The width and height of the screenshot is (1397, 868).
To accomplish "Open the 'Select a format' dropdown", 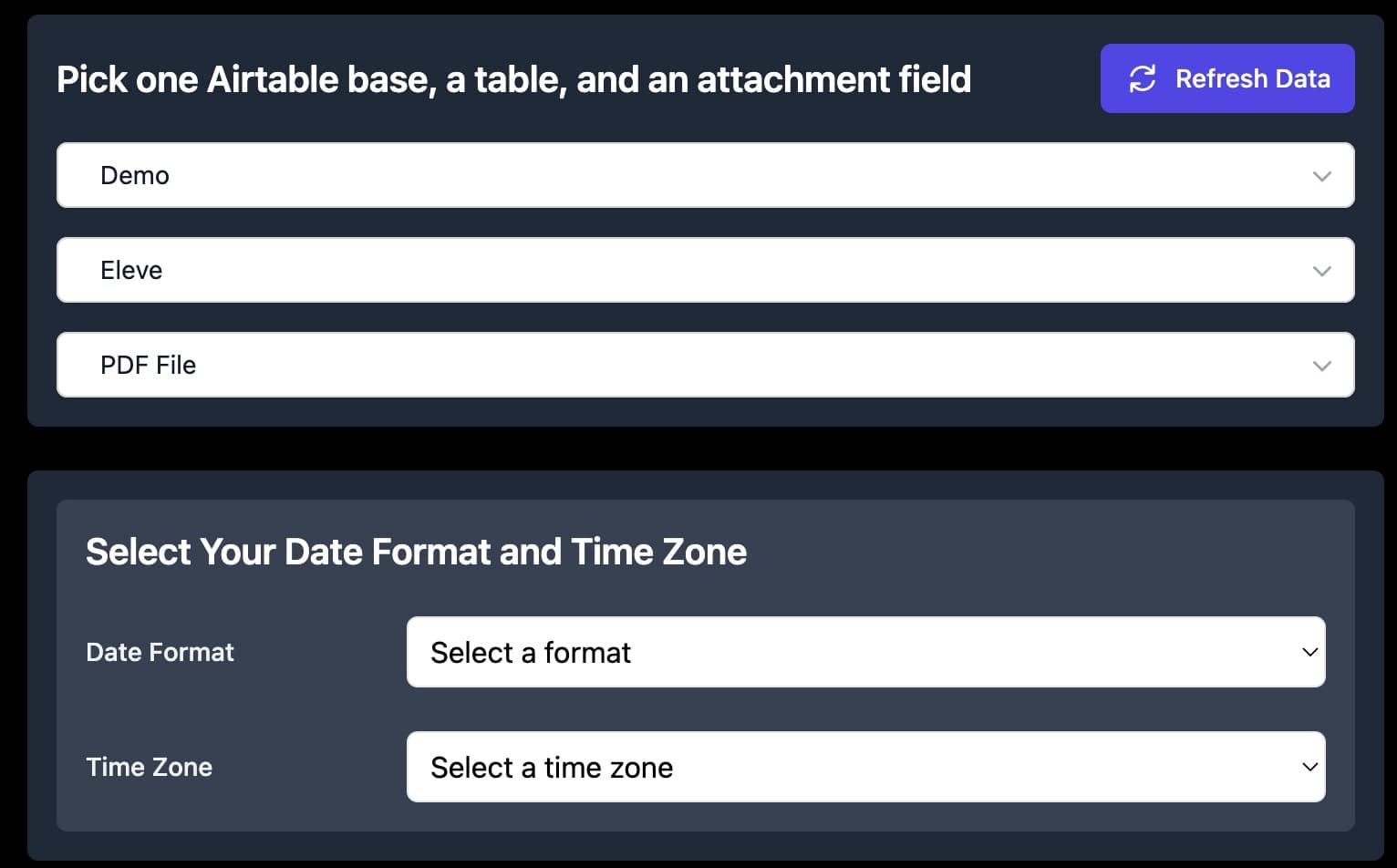I will [864, 653].
